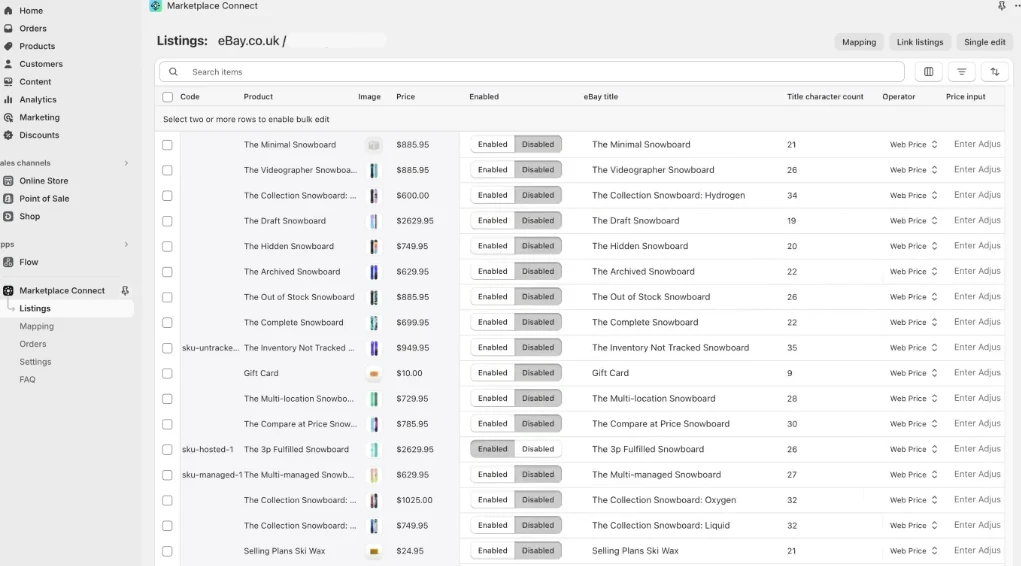Click the Content icon in sidebar
Screen dimensions: 1021x566
(8, 81)
